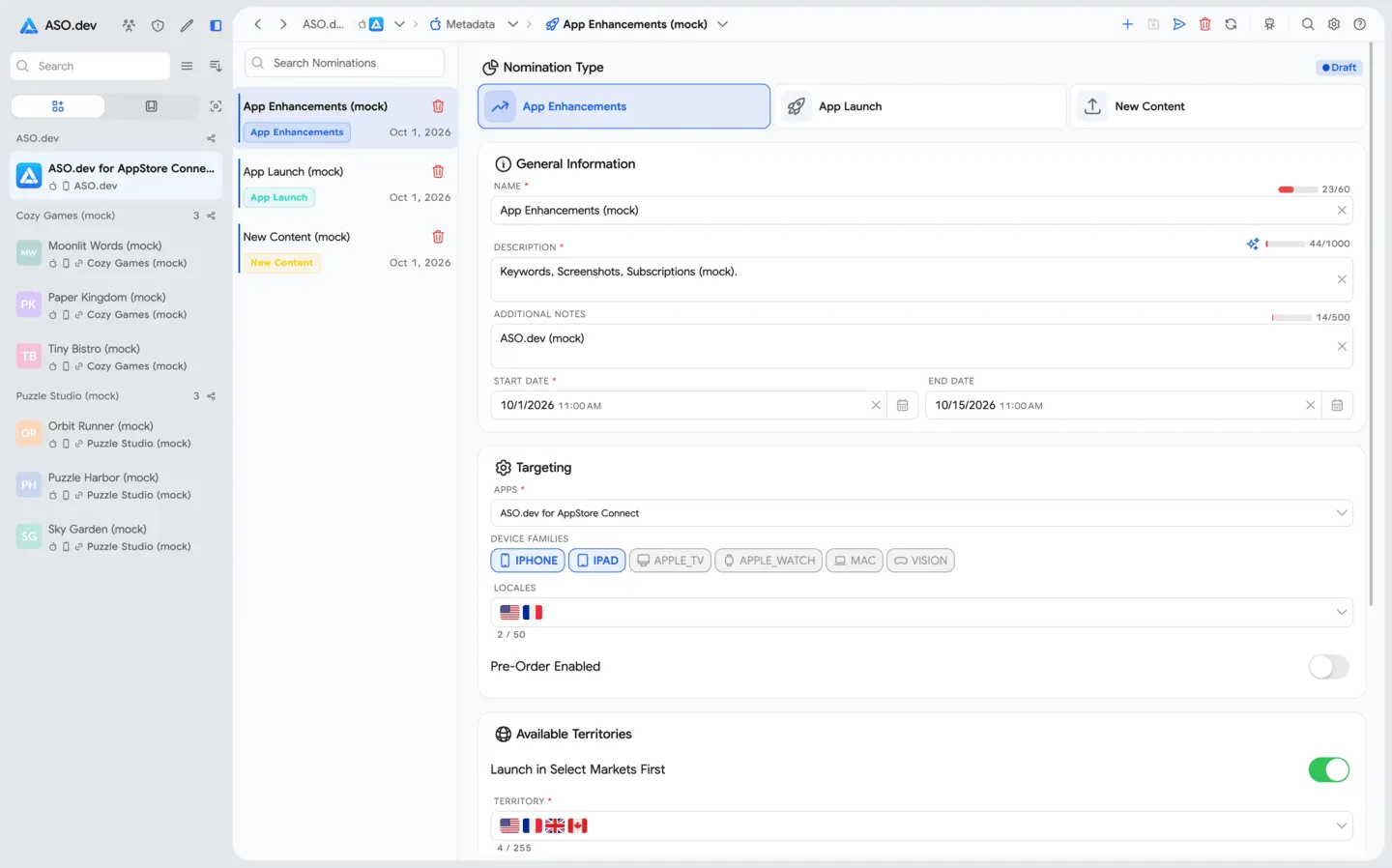
Task: Expand the Apps dropdown
Action: (x=921, y=513)
